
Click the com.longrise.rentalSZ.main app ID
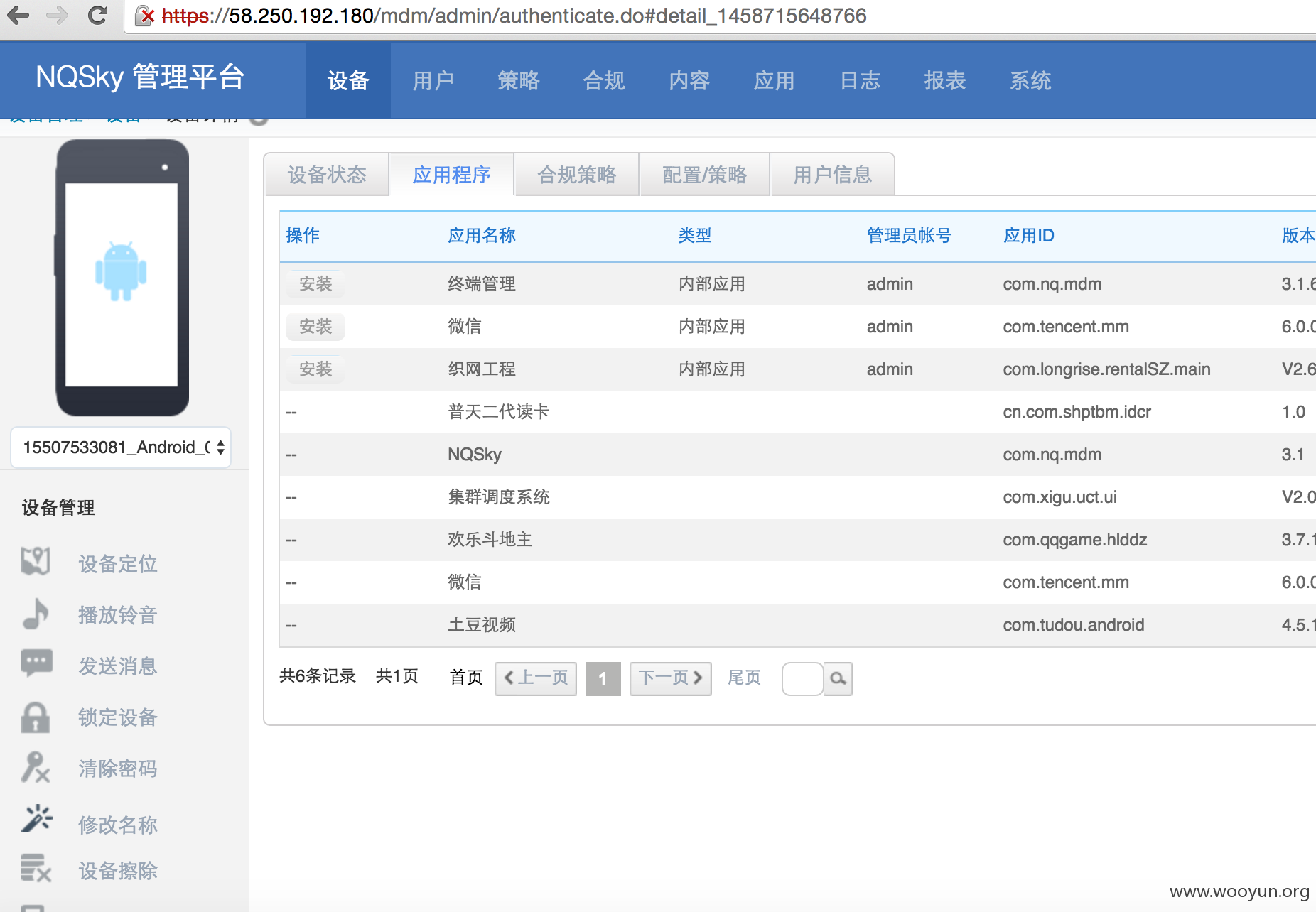(1107, 369)
